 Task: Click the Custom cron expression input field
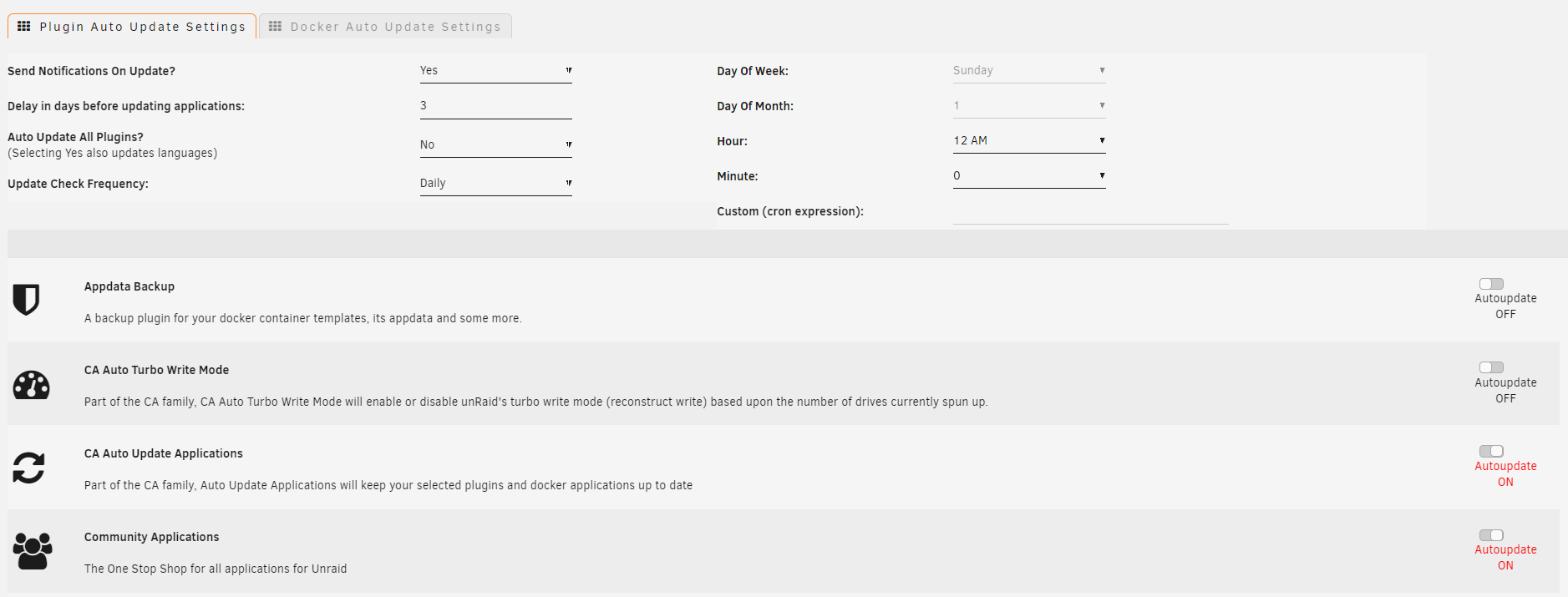(1090, 212)
